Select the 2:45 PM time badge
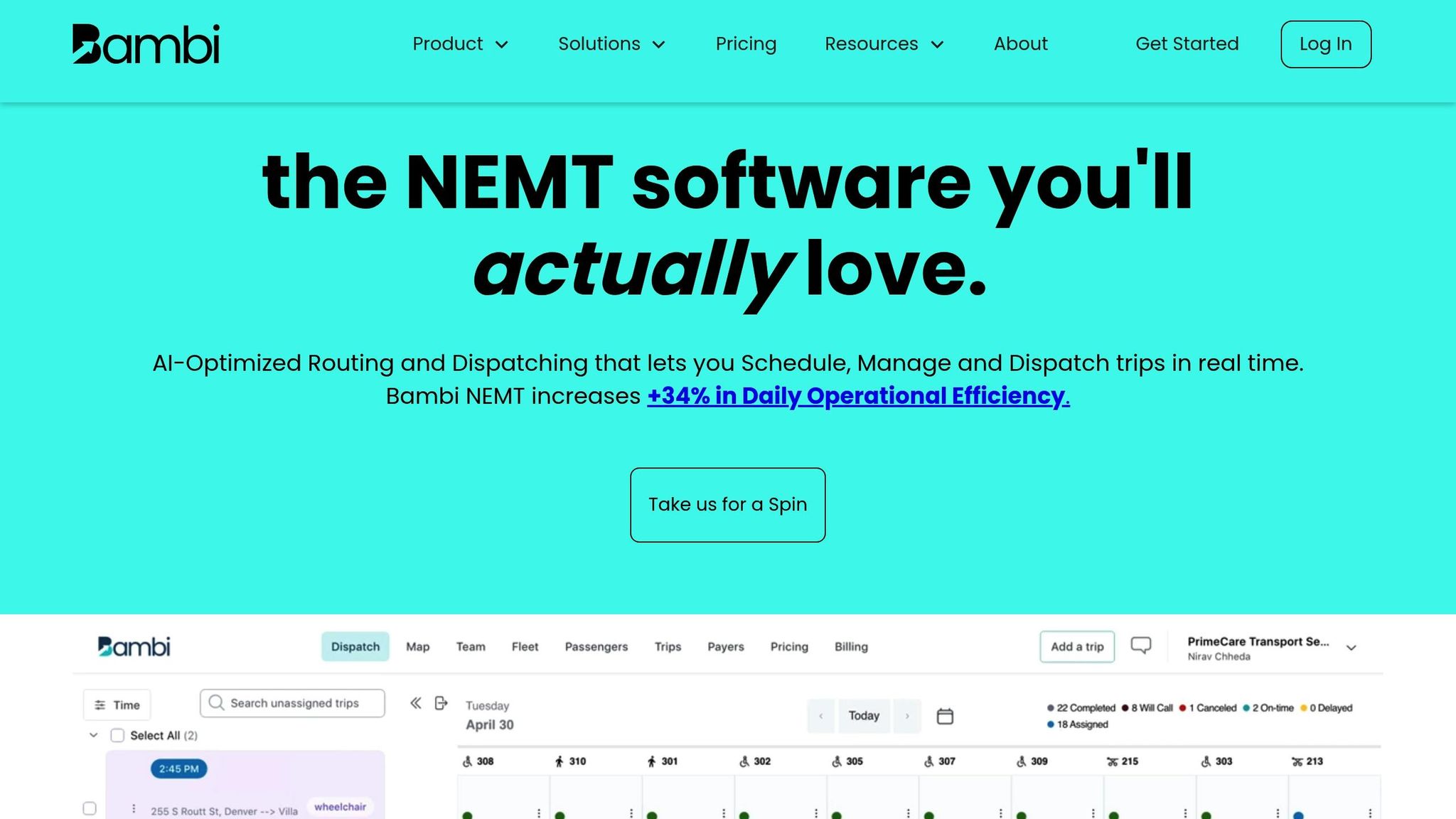This screenshot has width=1456, height=819. (178, 769)
